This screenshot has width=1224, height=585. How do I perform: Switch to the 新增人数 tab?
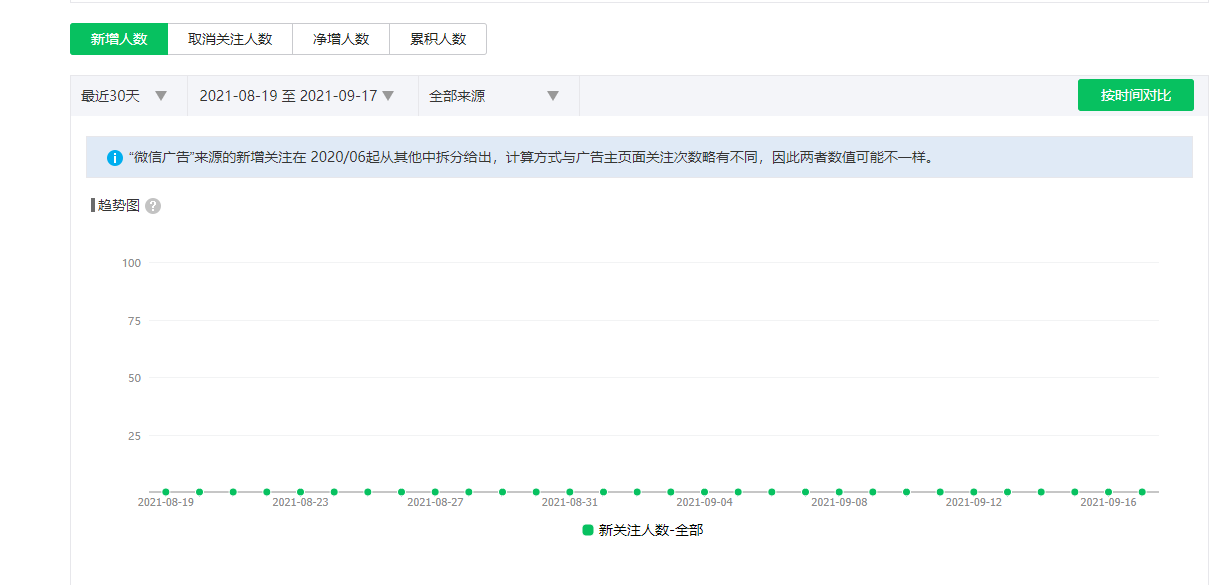click(119, 39)
